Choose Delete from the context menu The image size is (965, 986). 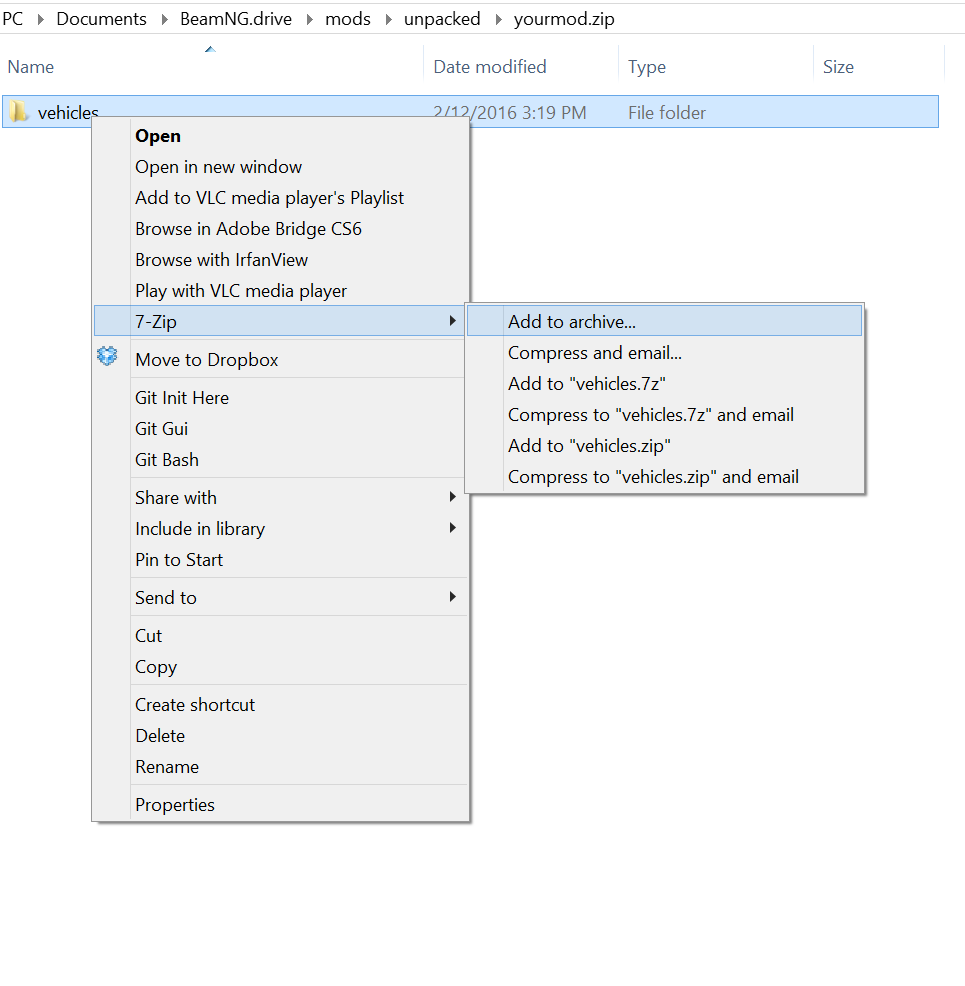point(280,736)
